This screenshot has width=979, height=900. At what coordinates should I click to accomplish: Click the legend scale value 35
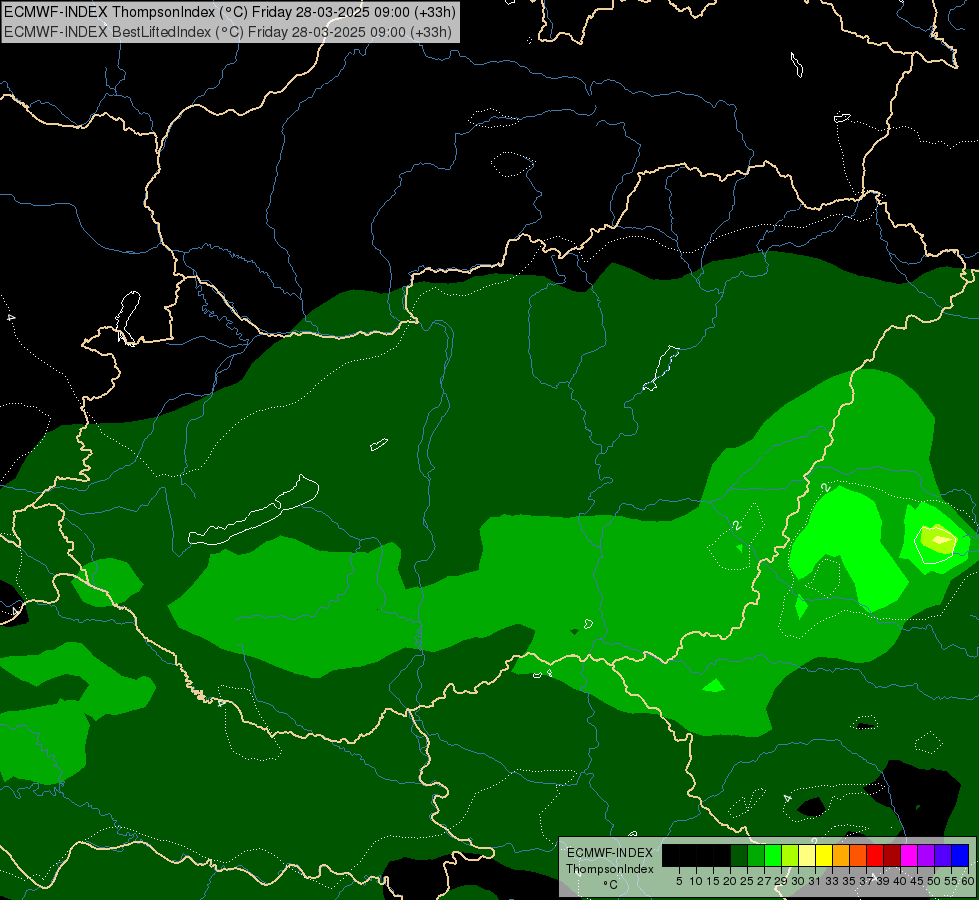[849, 881]
